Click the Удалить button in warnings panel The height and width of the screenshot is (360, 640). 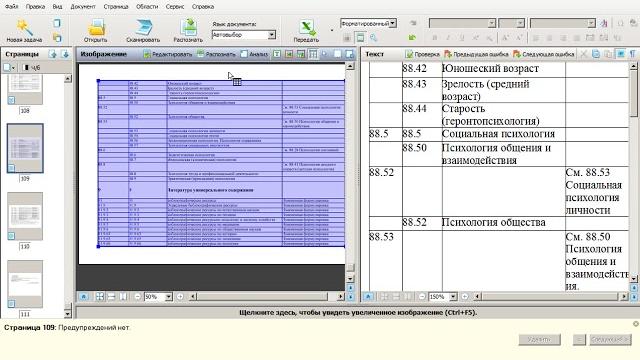pyautogui.click(x=539, y=339)
